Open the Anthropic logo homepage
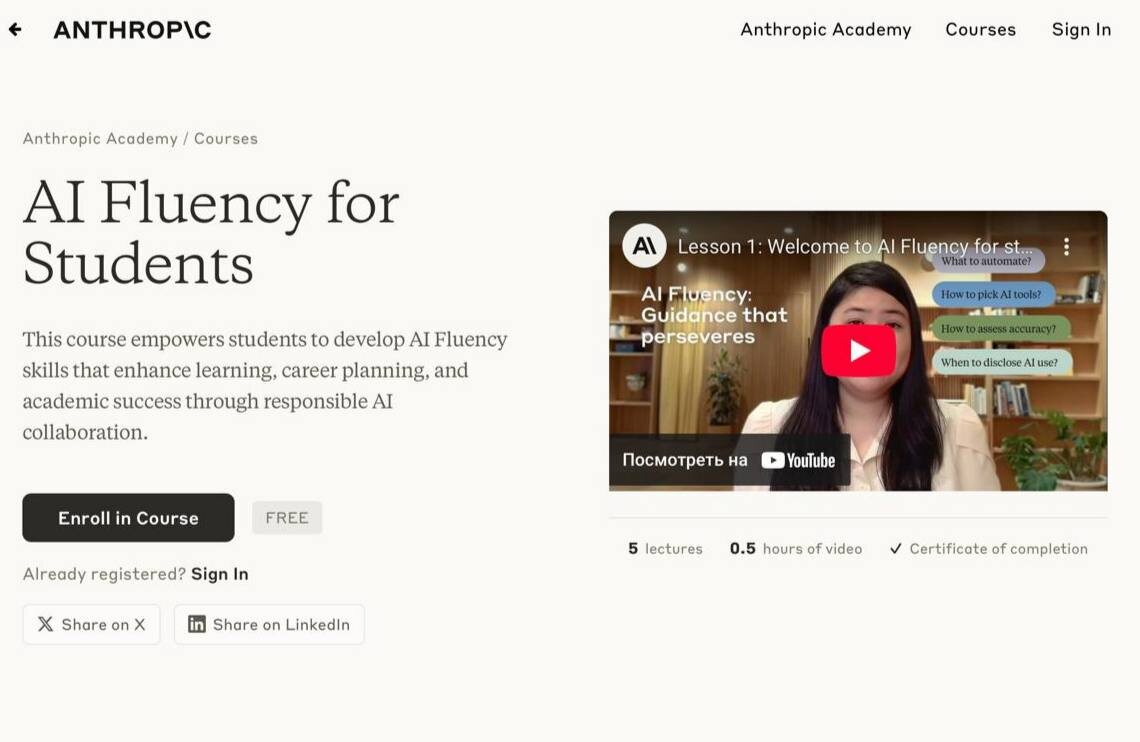The width and height of the screenshot is (1140, 742). tap(132, 30)
